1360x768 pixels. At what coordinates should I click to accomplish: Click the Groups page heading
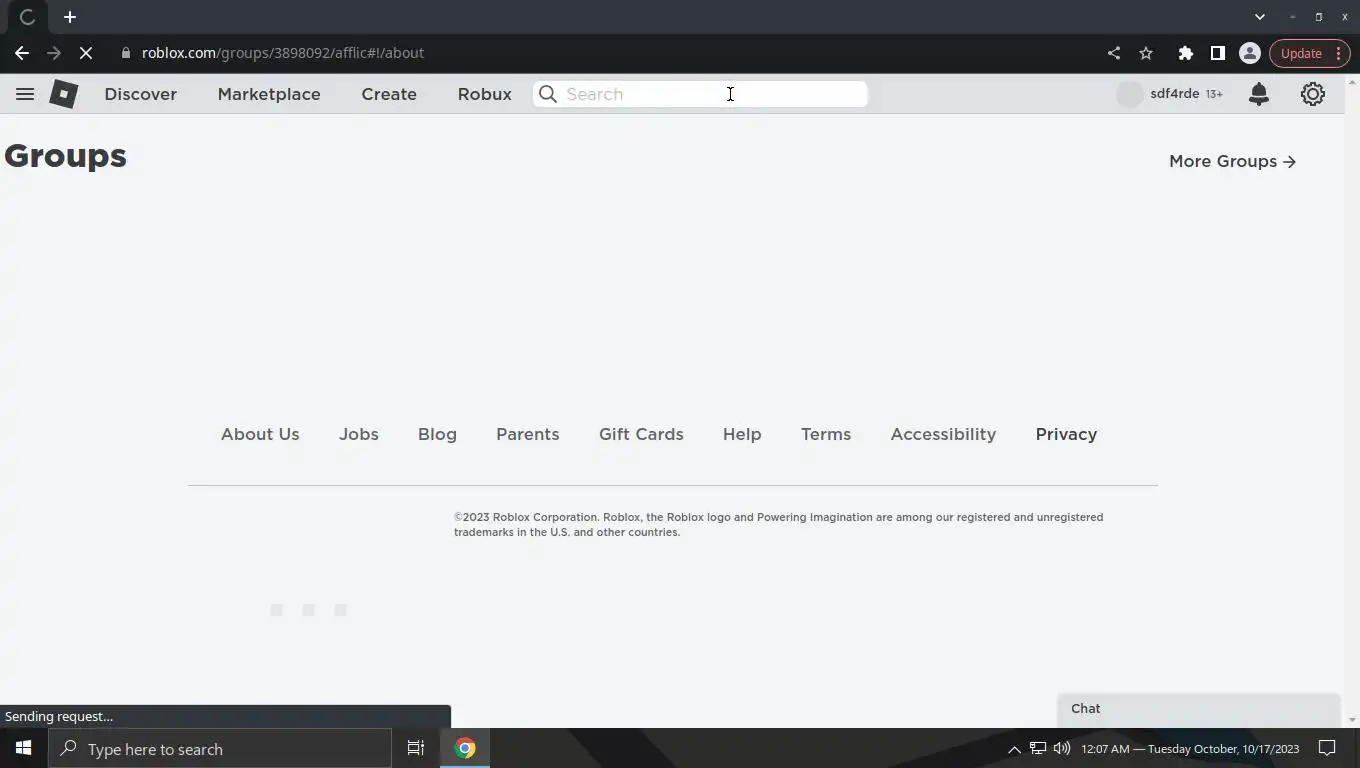coord(66,156)
